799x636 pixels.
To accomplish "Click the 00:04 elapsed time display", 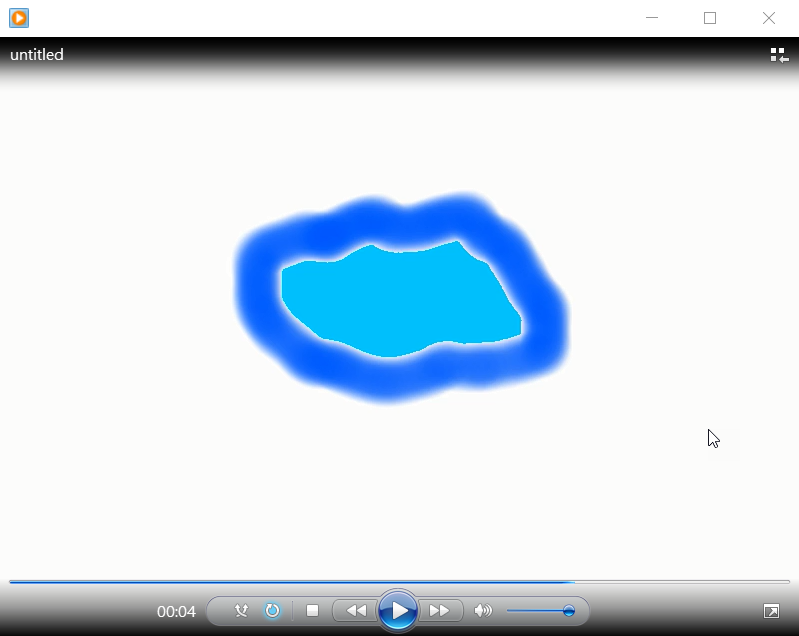I will tap(176, 611).
